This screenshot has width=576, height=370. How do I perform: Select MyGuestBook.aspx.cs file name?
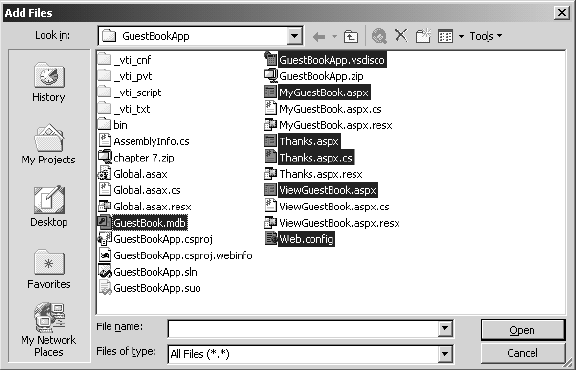click(x=330, y=109)
